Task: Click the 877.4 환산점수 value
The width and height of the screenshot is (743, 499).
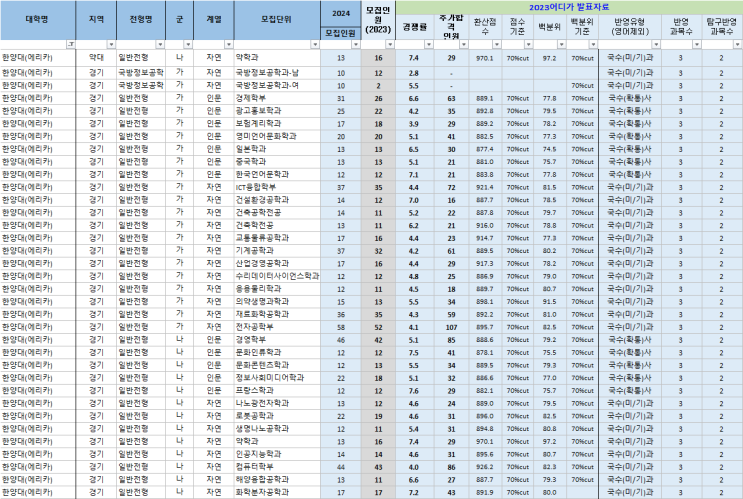Action: tap(485, 149)
